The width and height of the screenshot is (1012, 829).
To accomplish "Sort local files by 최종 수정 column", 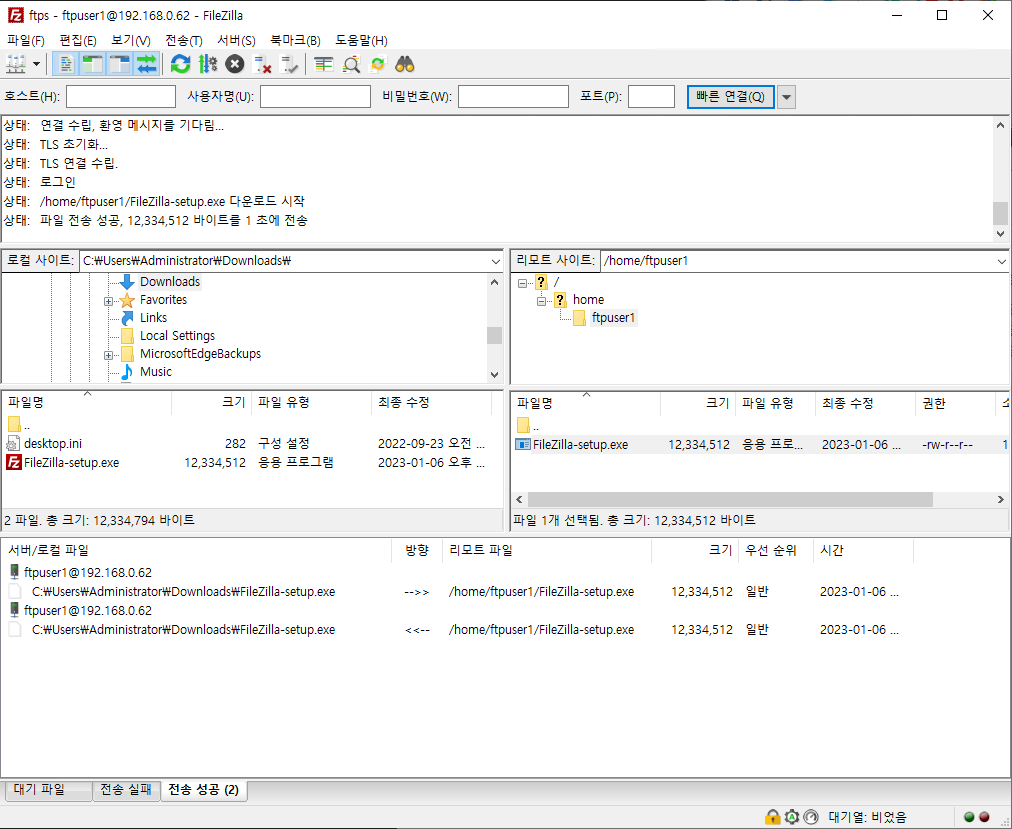I will [431, 402].
